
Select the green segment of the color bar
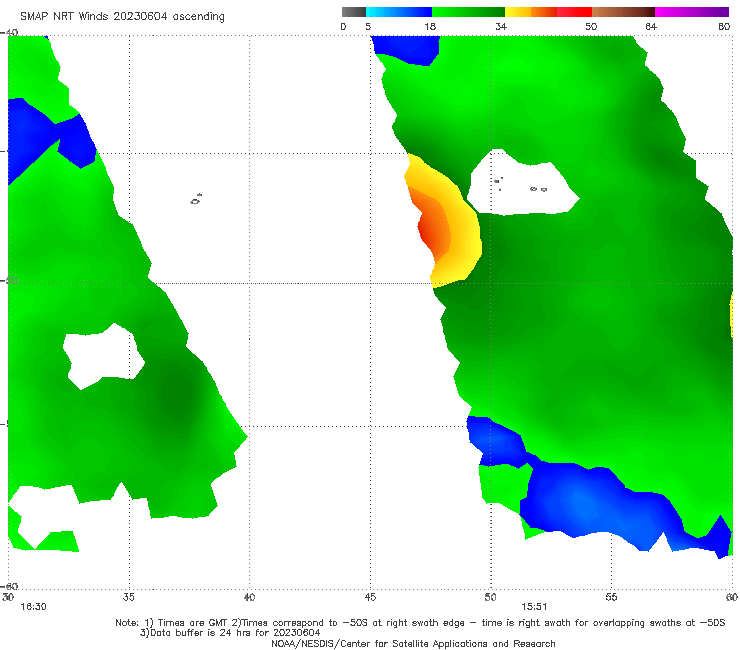(x=468, y=12)
